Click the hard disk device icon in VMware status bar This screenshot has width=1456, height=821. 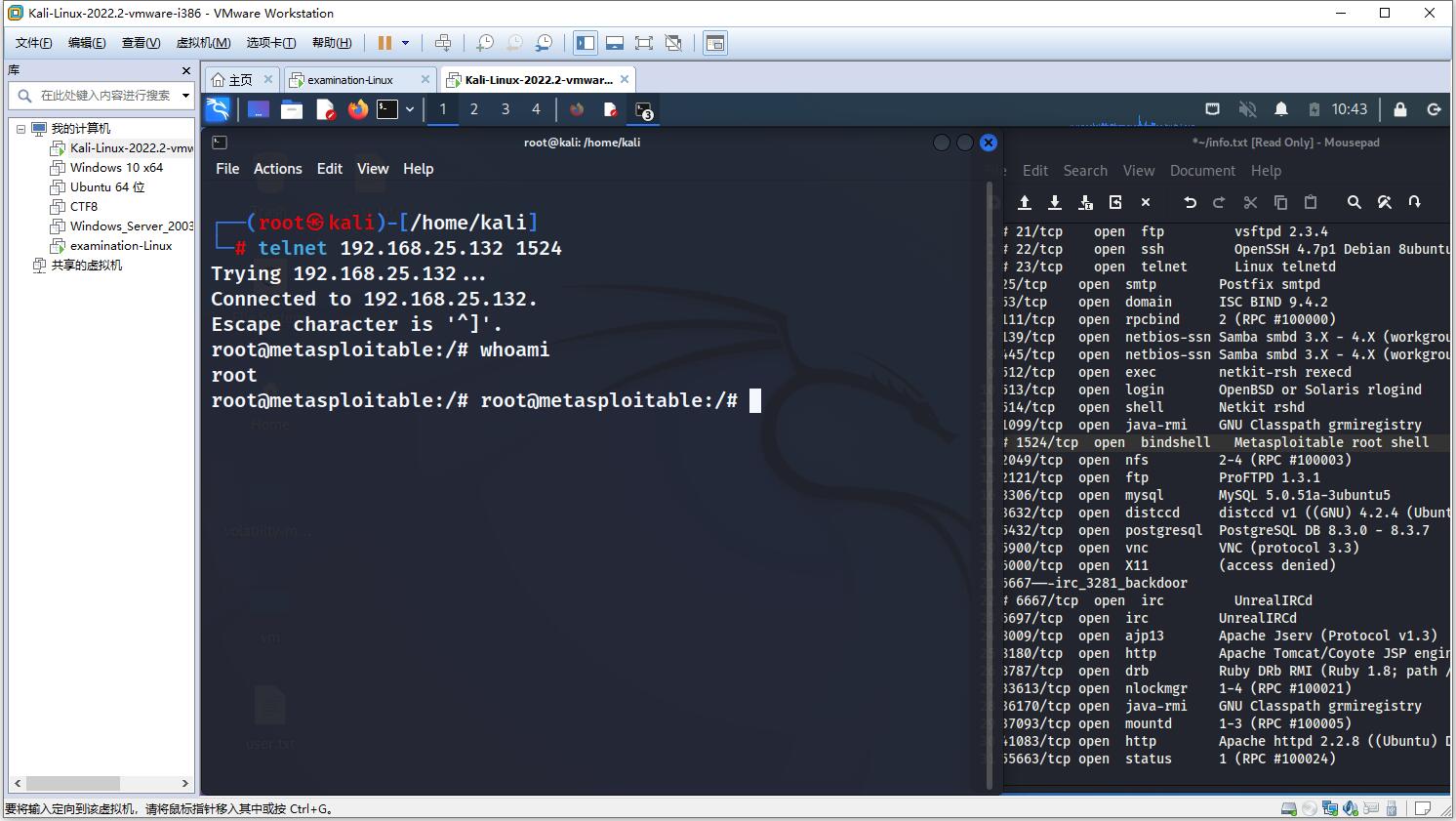(x=1289, y=808)
